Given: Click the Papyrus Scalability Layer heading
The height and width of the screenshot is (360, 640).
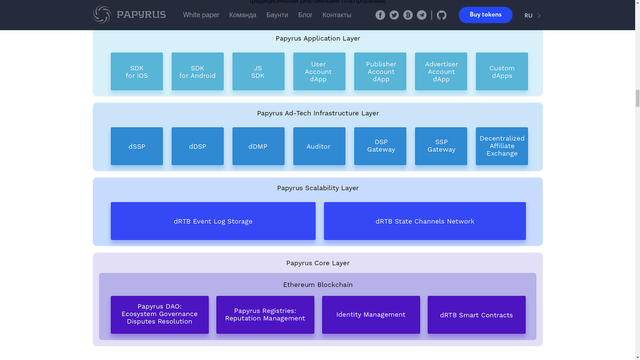Looking at the screenshot, I should coord(318,188).
